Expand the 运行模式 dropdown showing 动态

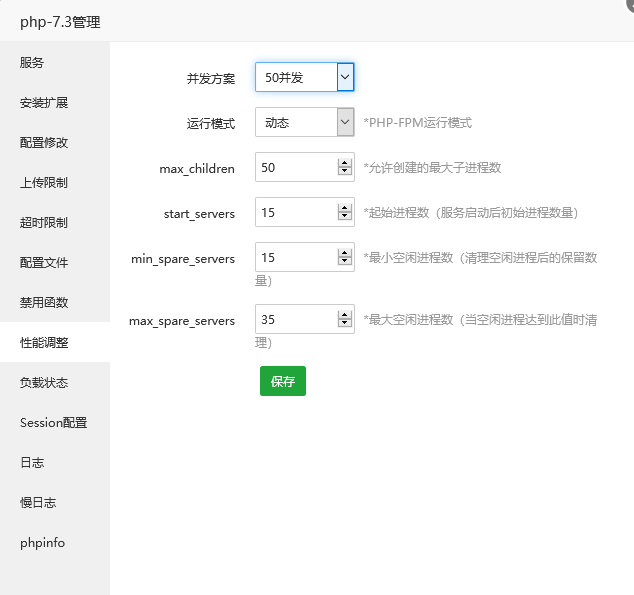305,122
